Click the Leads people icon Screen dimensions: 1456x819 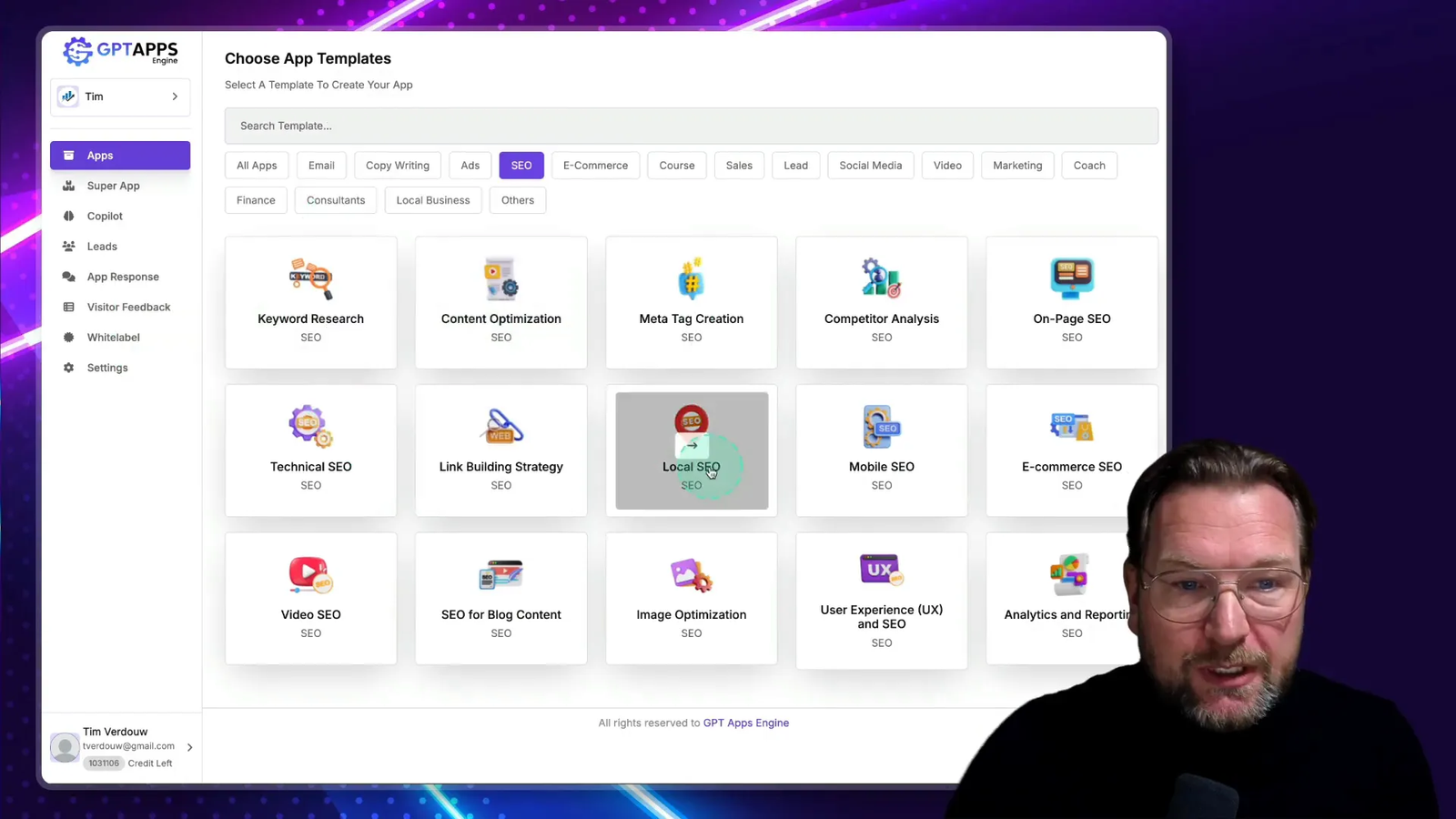coord(68,247)
